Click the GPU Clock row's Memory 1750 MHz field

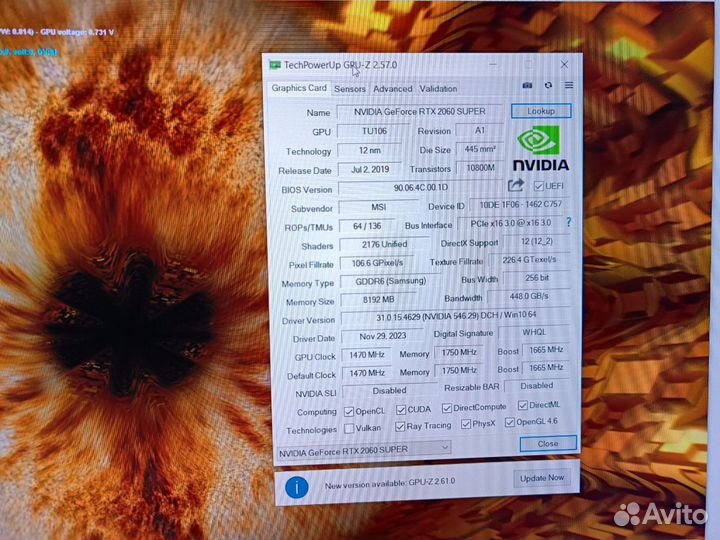pyautogui.click(x=459, y=353)
